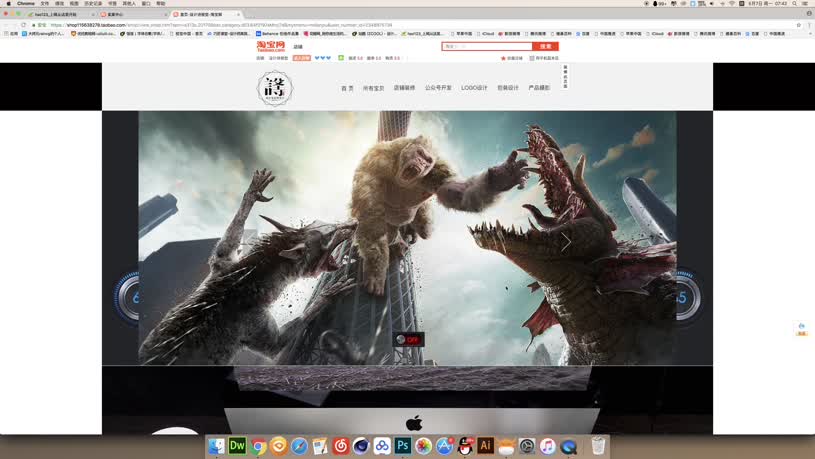
Task: Open Baidu Netdisk from the Dock
Action: click(382, 446)
